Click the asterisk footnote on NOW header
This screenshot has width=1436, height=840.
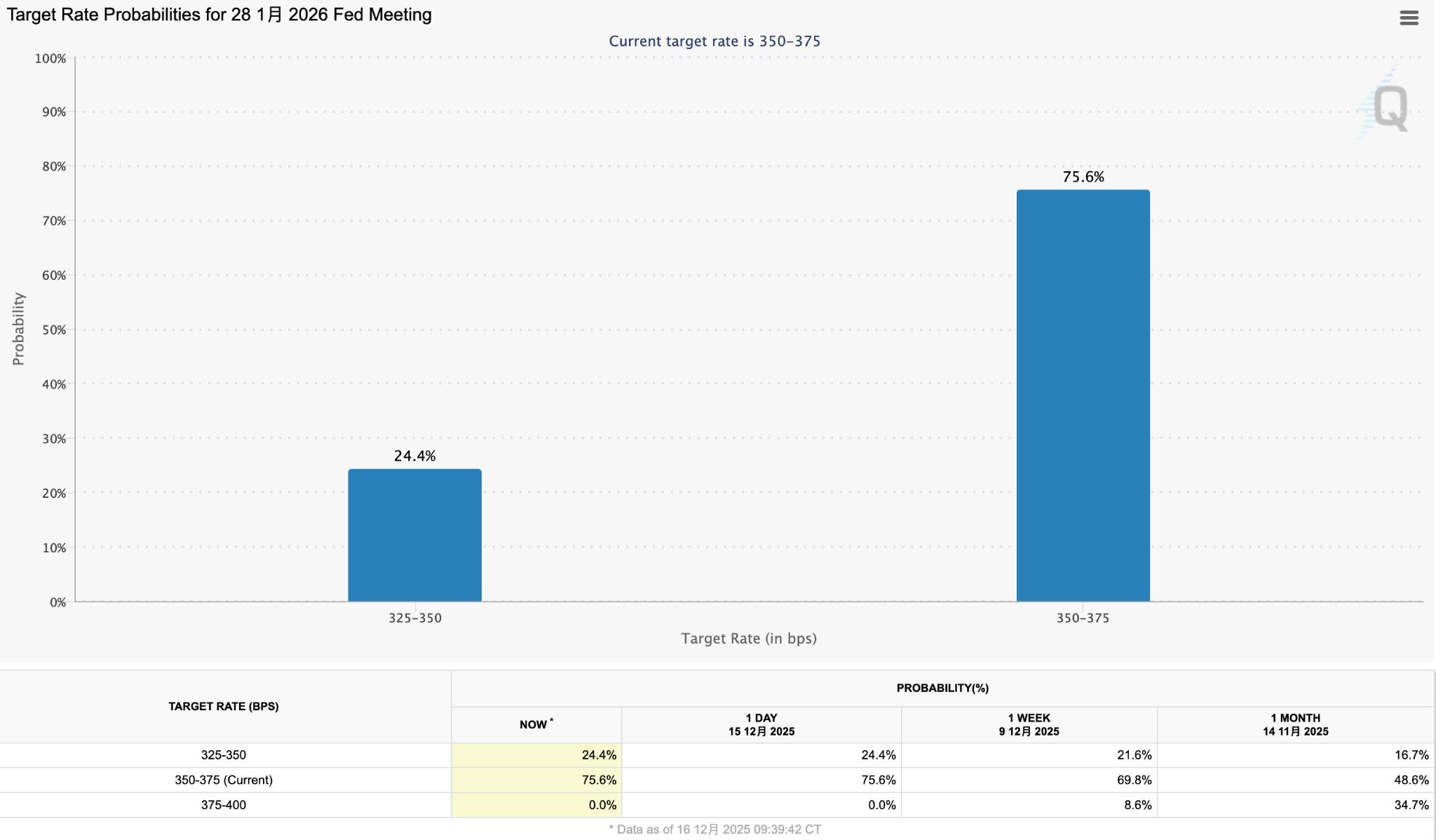point(553,720)
